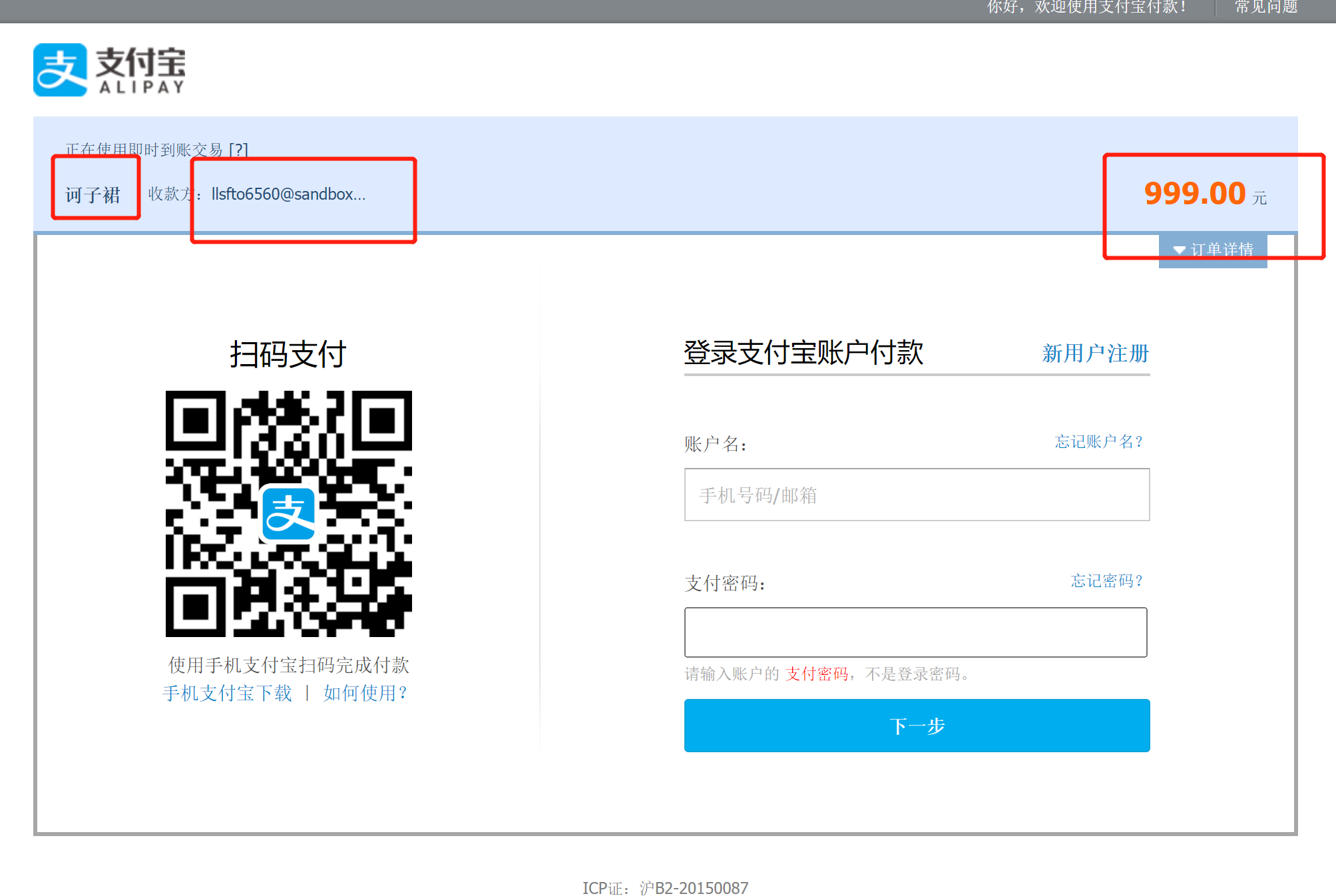Open 如何使用？ link
The height and width of the screenshot is (896, 1336).
[365, 693]
